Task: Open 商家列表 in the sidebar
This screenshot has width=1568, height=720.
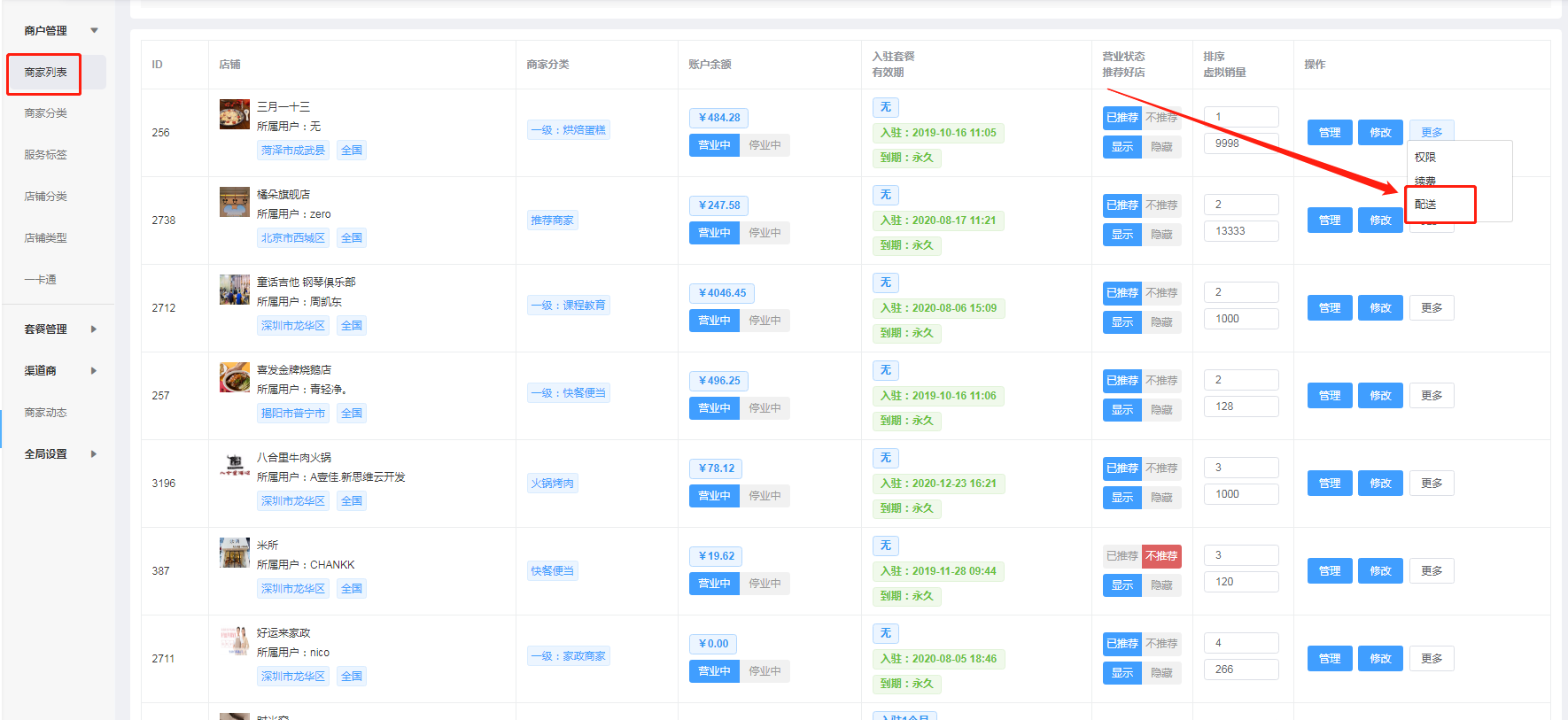Action: click(x=45, y=73)
